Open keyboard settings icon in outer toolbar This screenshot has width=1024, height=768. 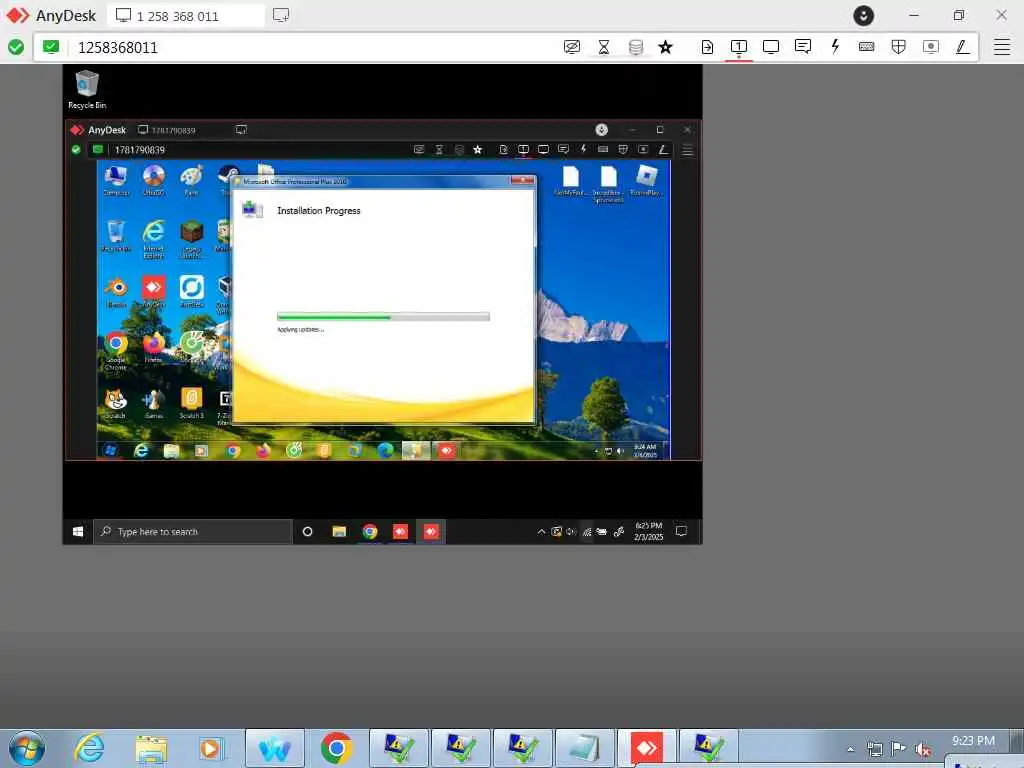pyautogui.click(x=867, y=46)
